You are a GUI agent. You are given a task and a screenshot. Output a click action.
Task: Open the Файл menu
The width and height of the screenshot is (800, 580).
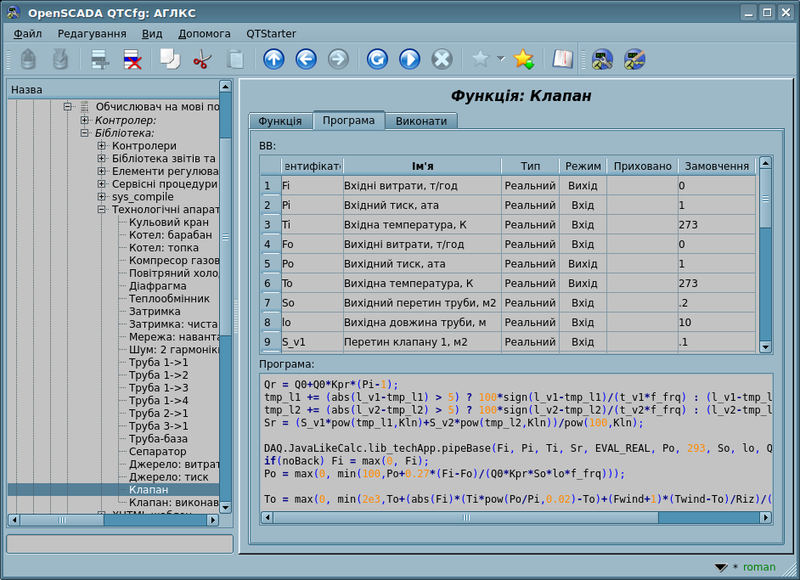coord(28,34)
